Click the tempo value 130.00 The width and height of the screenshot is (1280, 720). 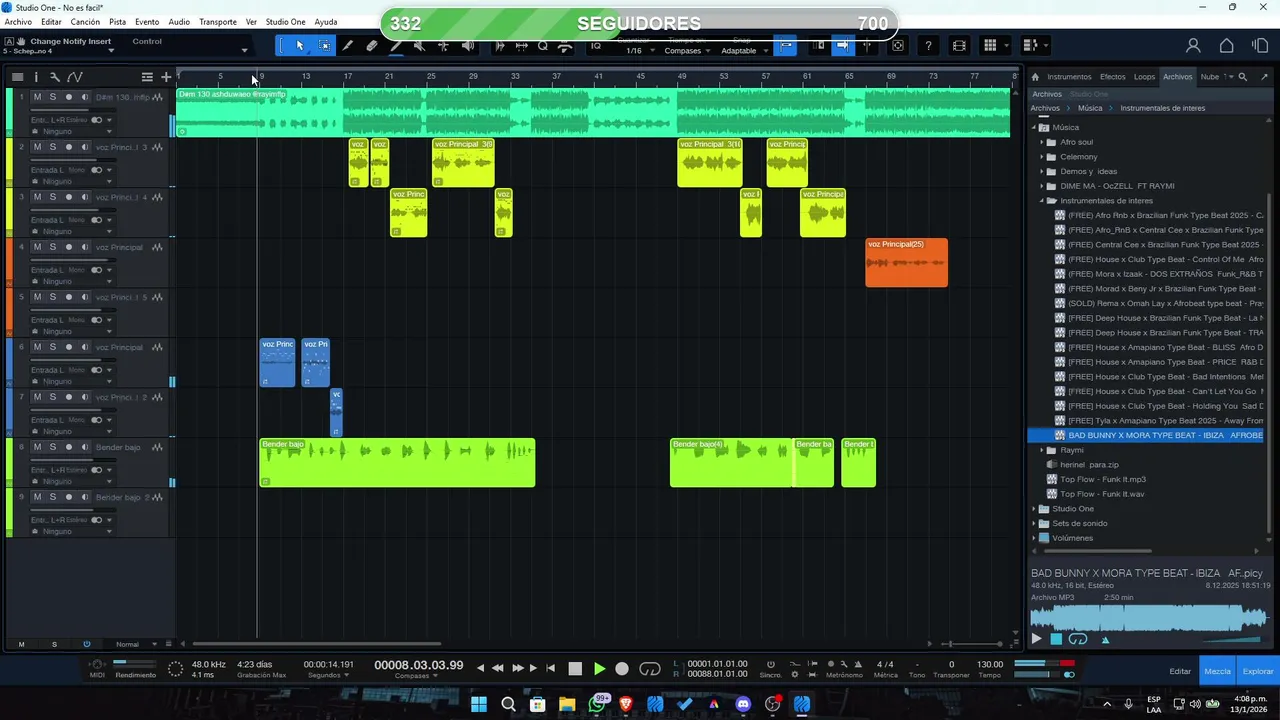click(x=990, y=664)
